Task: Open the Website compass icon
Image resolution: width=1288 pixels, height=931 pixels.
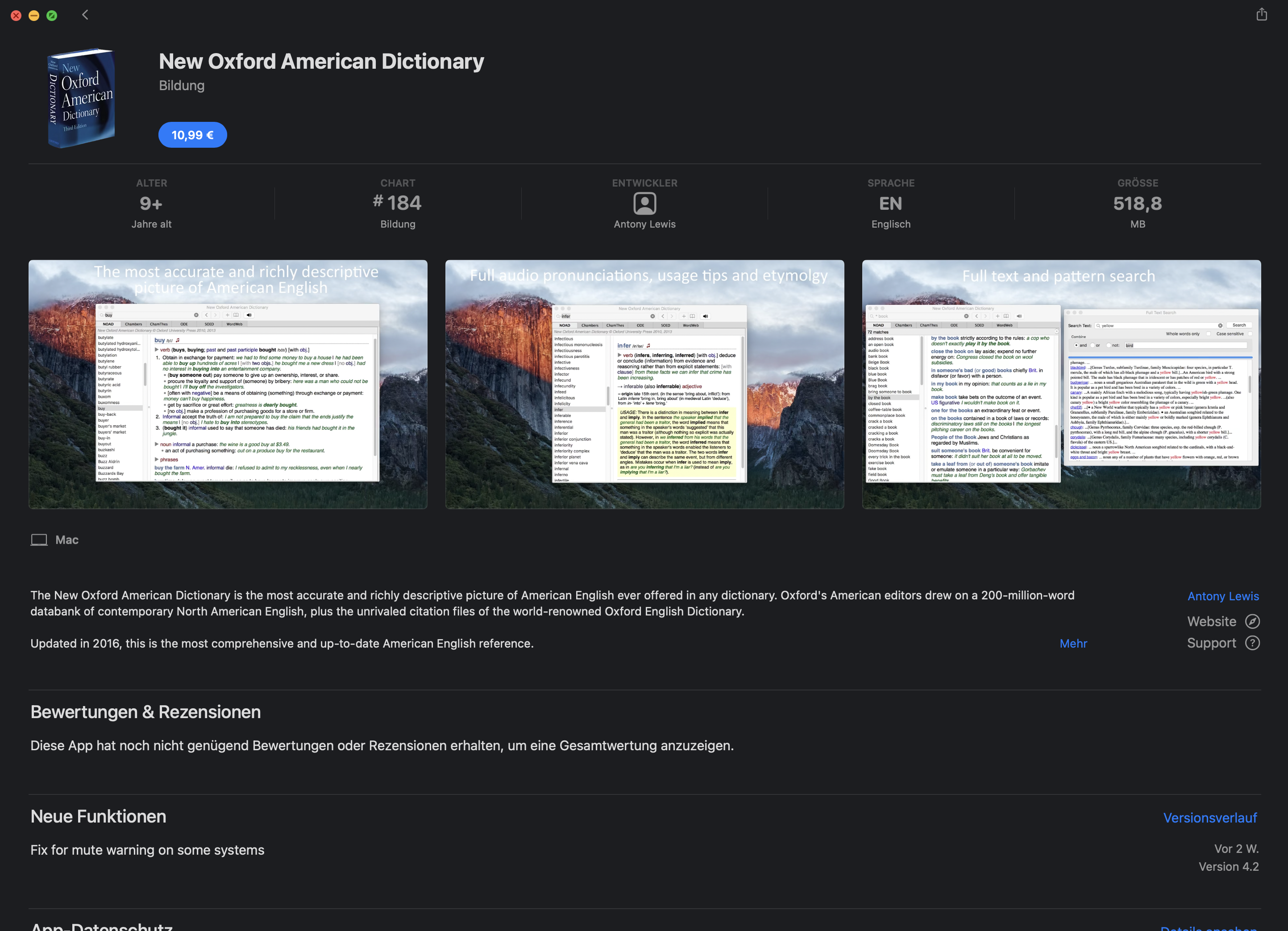Action: tap(1252, 621)
